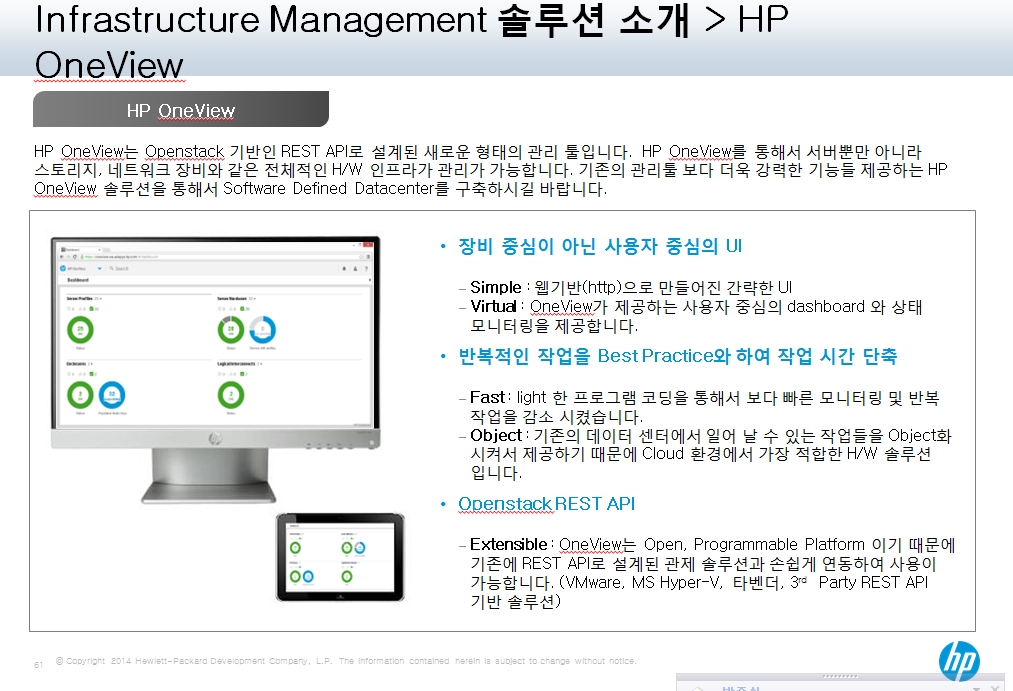The image size is (1013, 691).
Task: Click the HP logo on the monitor stand
Action: click(216, 439)
